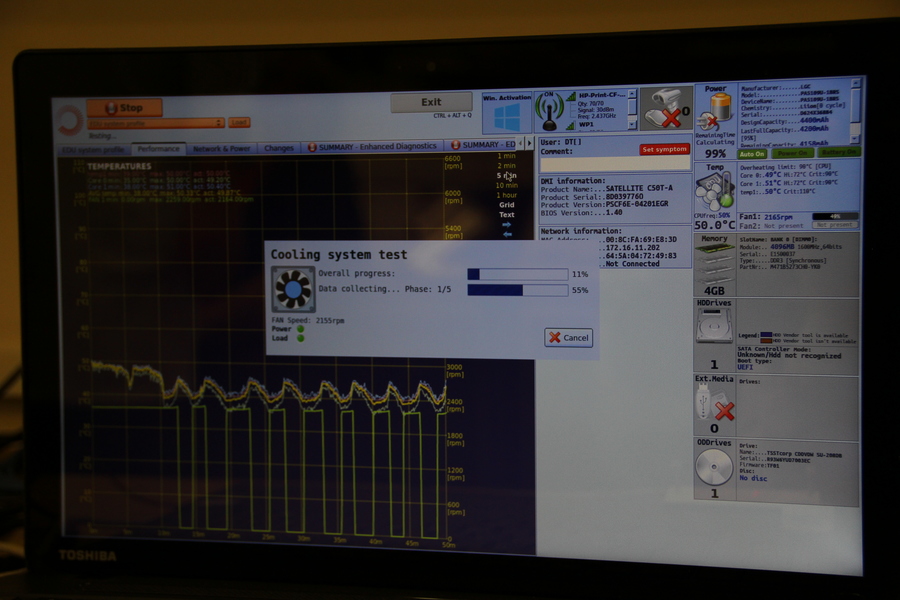
Task: Select the 10 min graph range
Action: click(507, 185)
